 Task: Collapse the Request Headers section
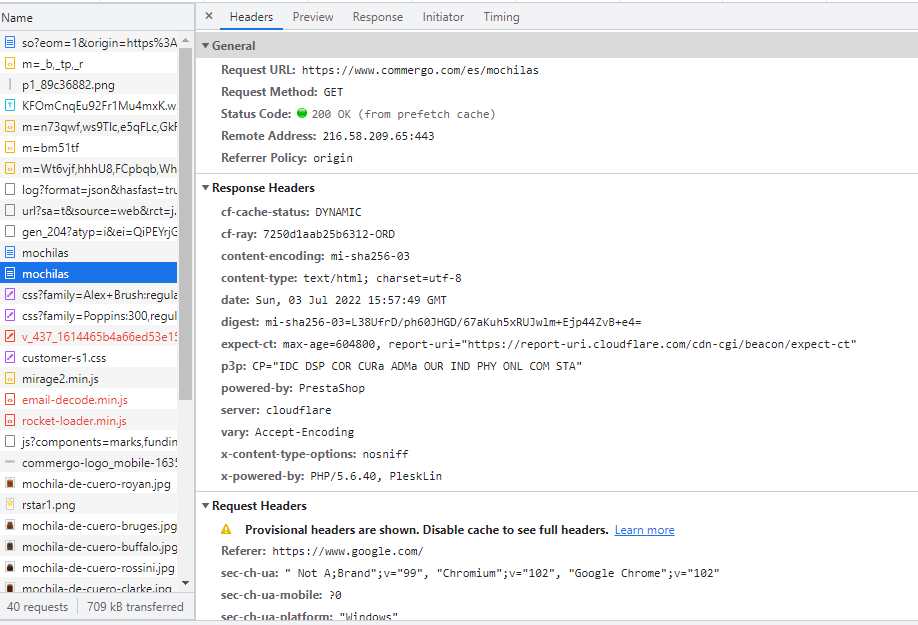tap(205, 506)
